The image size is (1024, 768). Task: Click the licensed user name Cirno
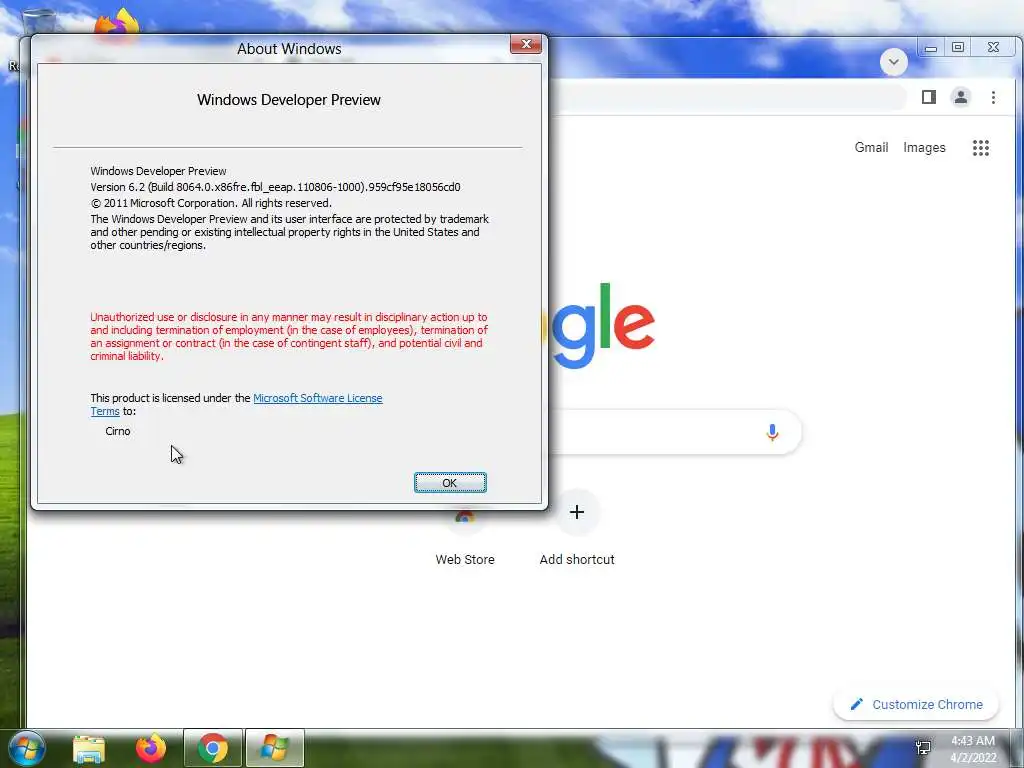(x=118, y=431)
